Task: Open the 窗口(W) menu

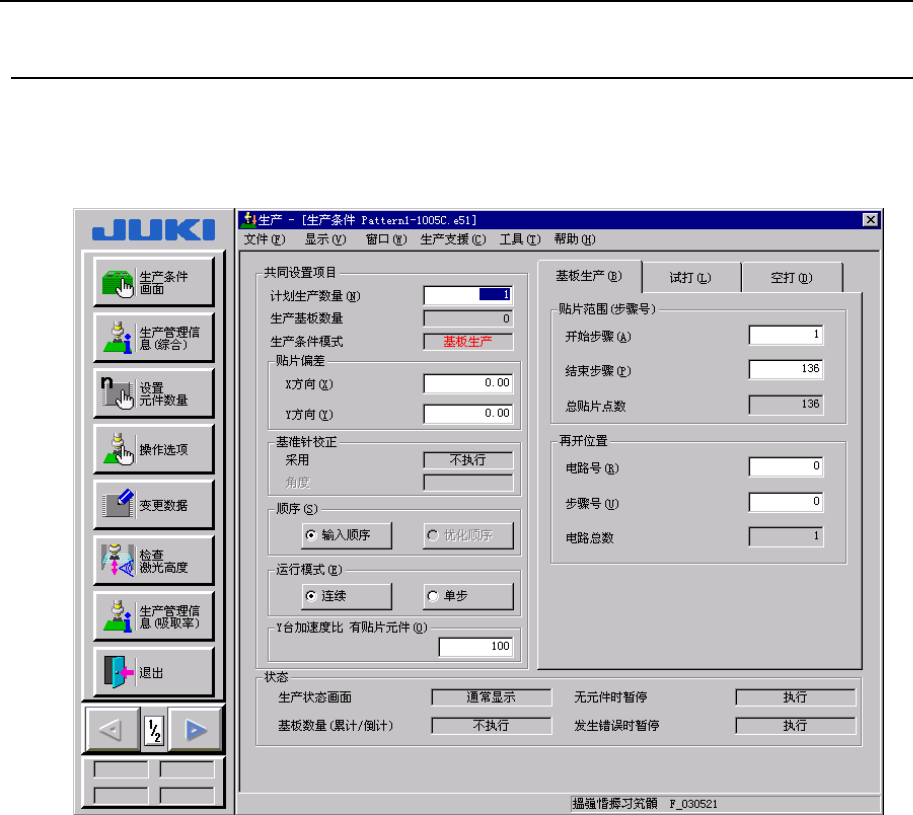Action: click(386, 239)
